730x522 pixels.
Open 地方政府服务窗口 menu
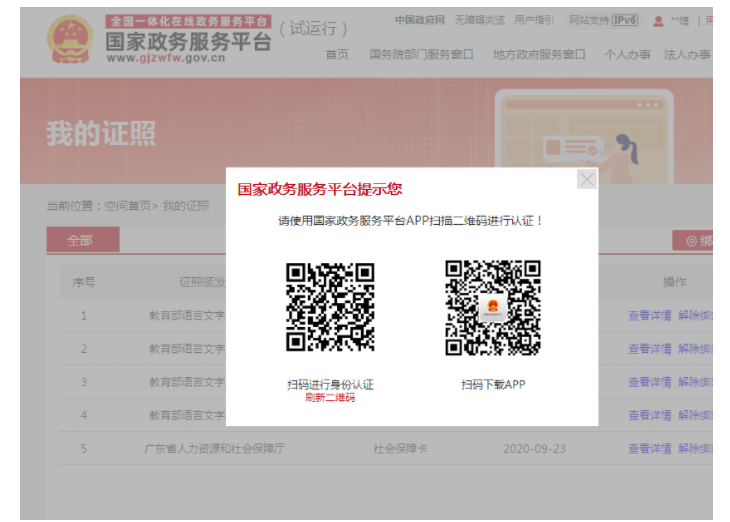pos(539,54)
